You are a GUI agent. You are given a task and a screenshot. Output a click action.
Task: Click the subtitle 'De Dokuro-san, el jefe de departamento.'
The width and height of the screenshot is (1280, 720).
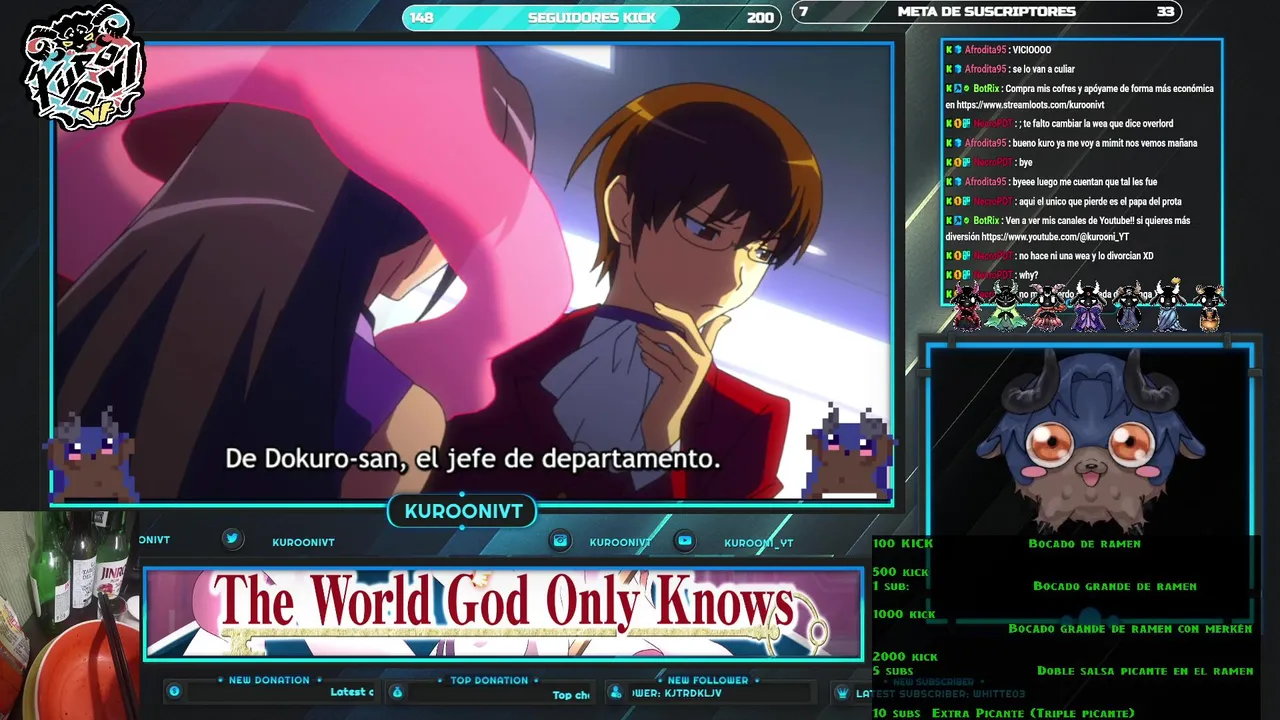click(472, 459)
